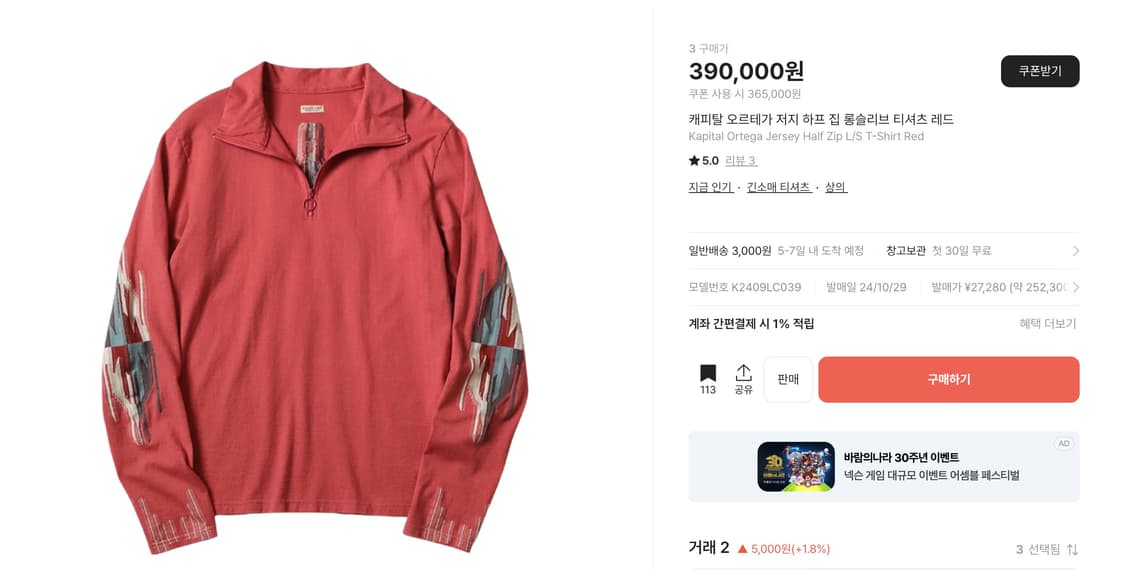This screenshot has height=570, width=1125.
Task: Click the AD badge on banner
Action: pos(1063,444)
